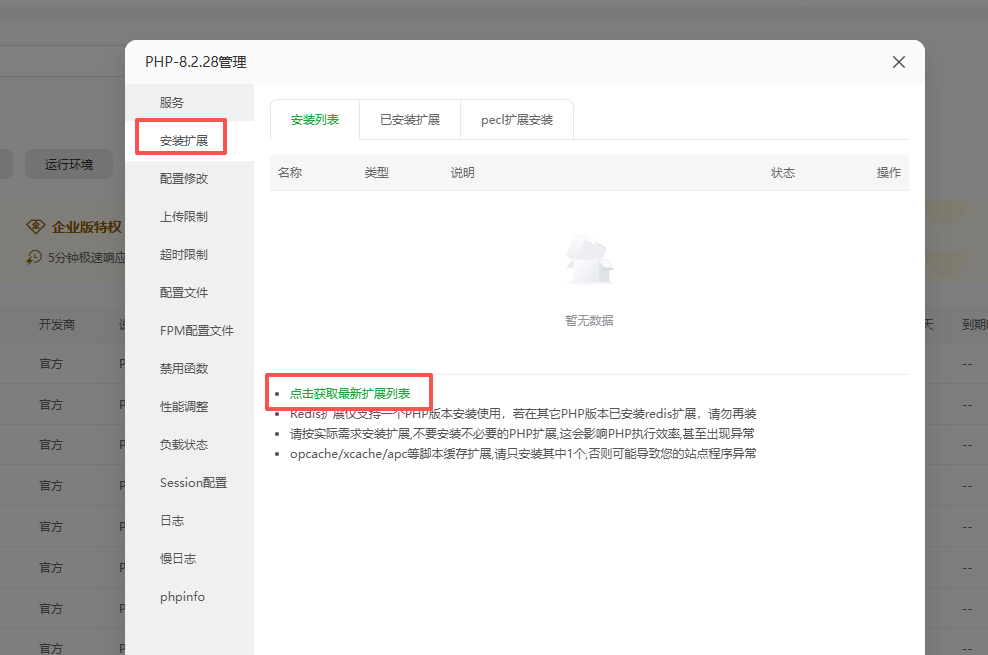
Task: Open 超时限制 sidebar item
Action: click(184, 255)
